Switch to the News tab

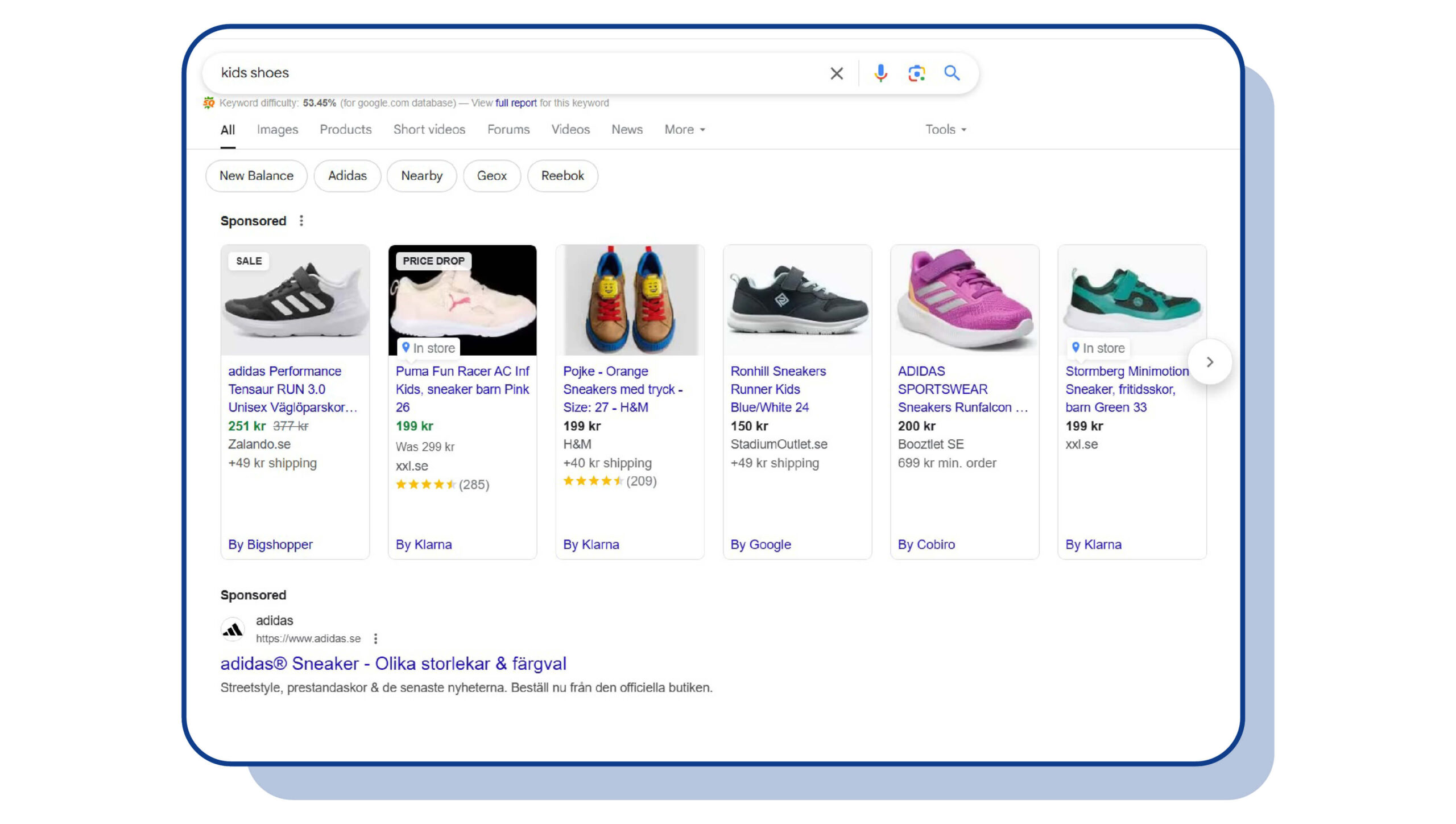click(x=627, y=130)
